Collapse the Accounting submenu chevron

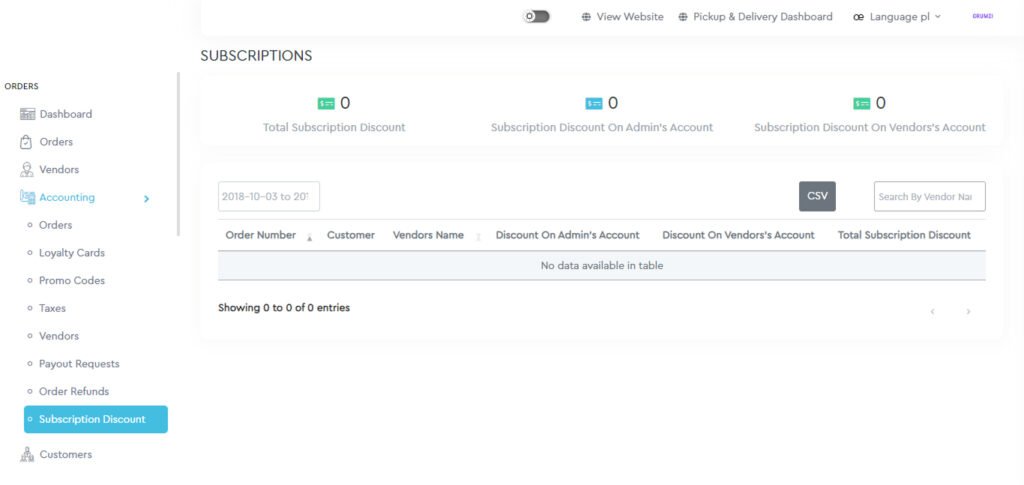tap(147, 199)
